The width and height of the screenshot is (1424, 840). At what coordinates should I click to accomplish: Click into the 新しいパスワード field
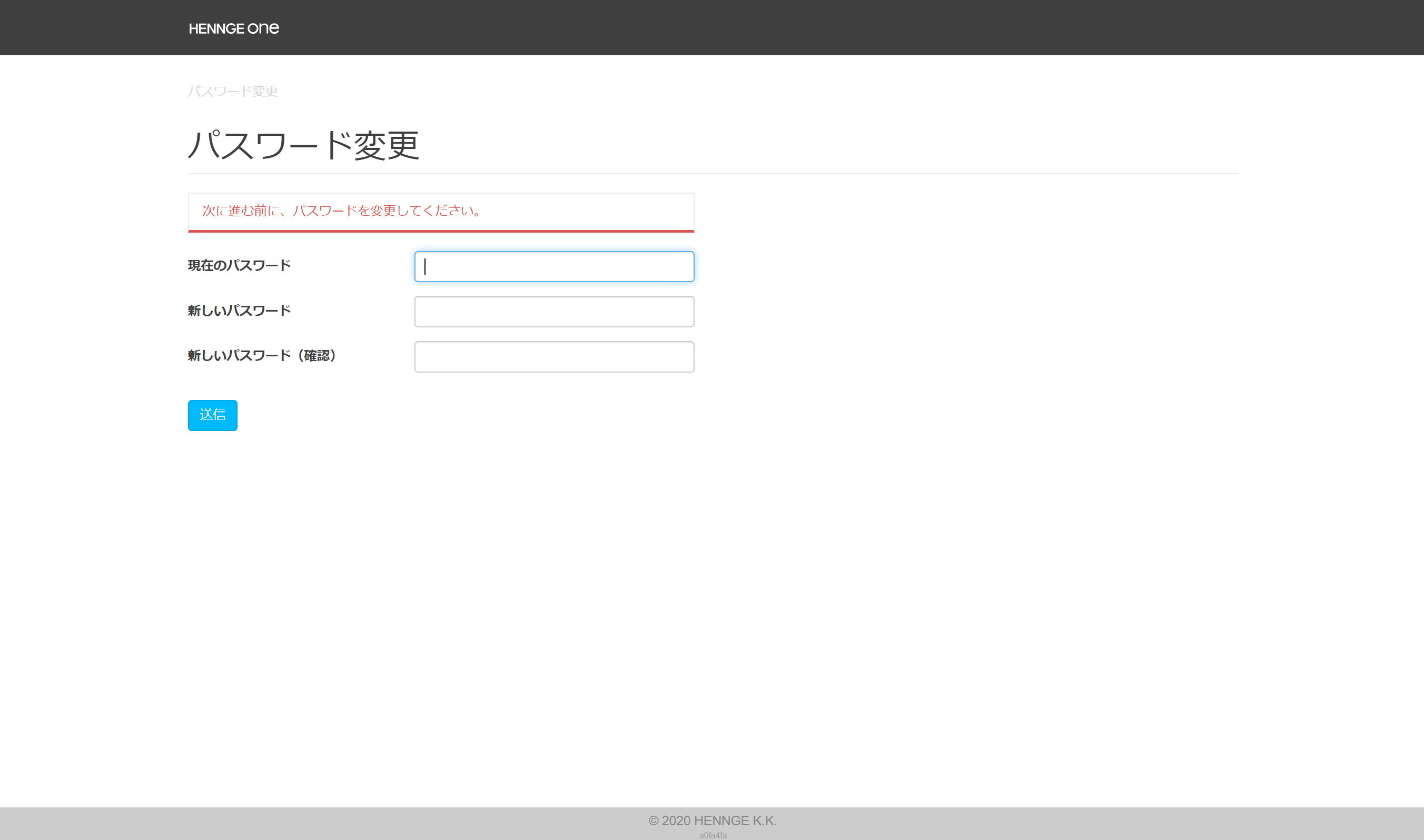(x=555, y=312)
